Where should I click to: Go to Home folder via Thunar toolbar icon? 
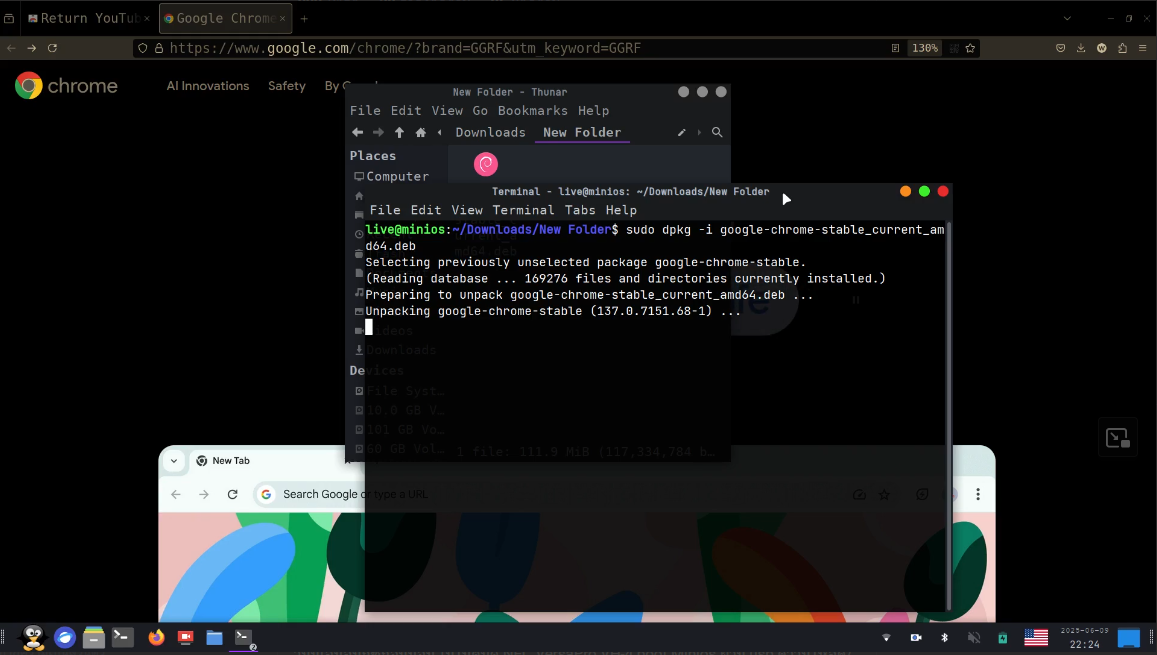coord(419,131)
